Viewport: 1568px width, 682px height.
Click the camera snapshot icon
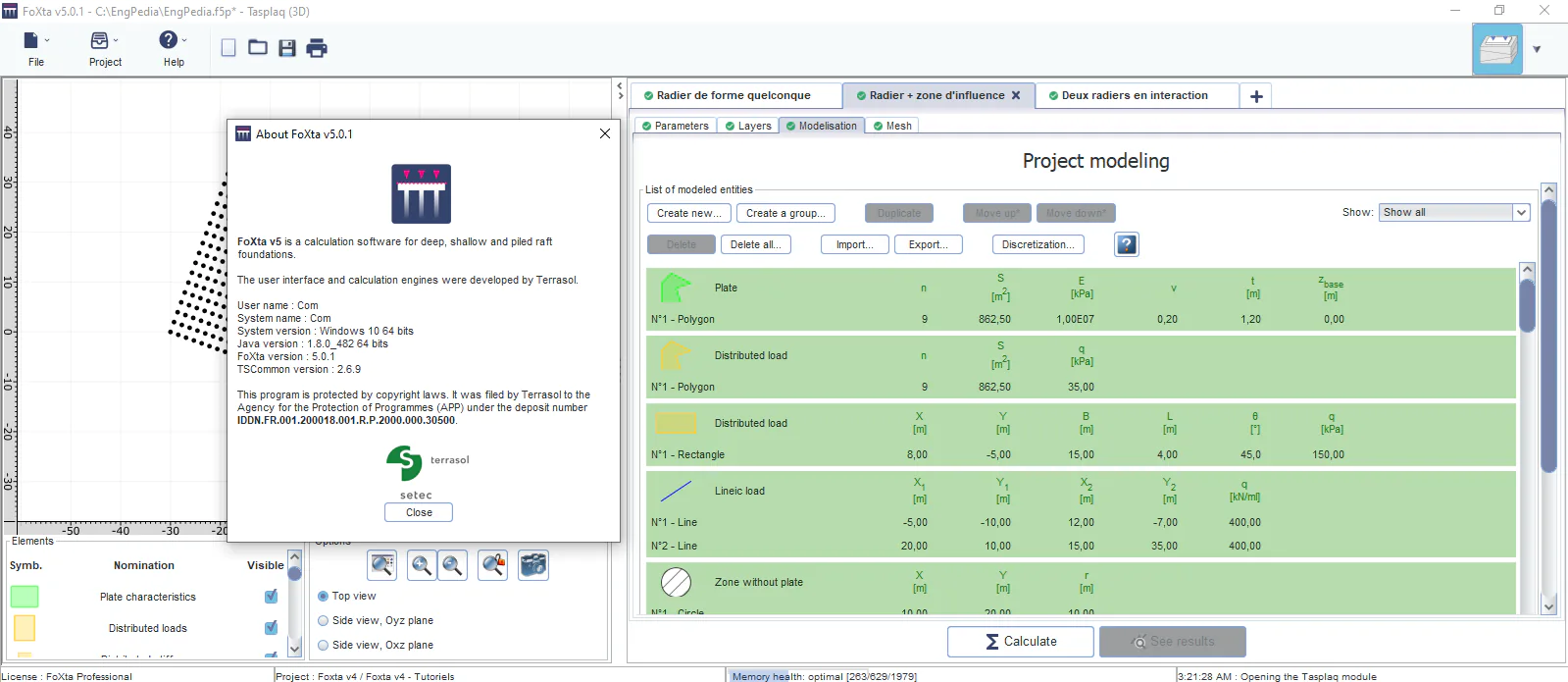click(x=533, y=564)
